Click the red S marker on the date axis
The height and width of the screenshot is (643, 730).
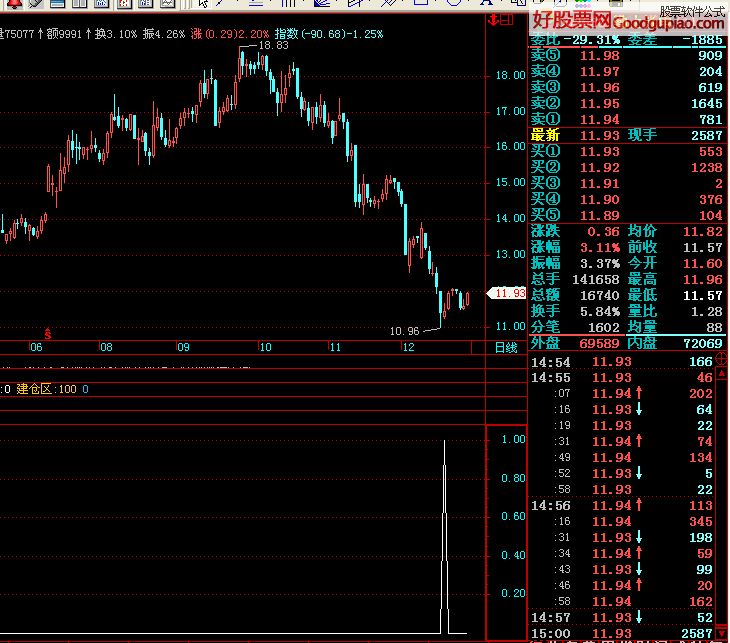[47, 332]
